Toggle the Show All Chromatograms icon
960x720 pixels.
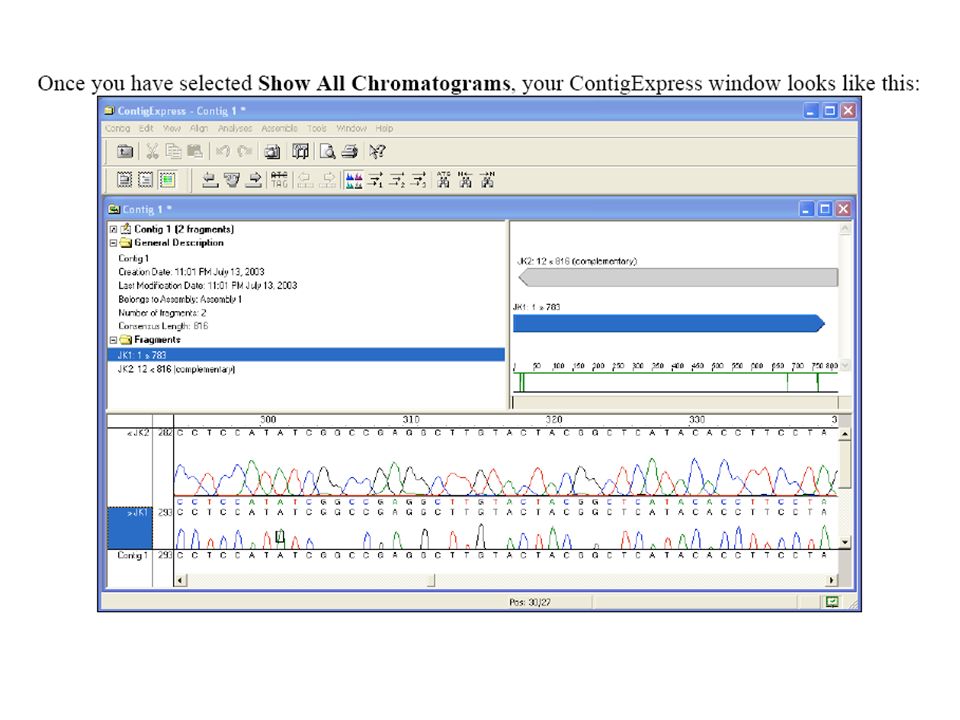[x=354, y=180]
